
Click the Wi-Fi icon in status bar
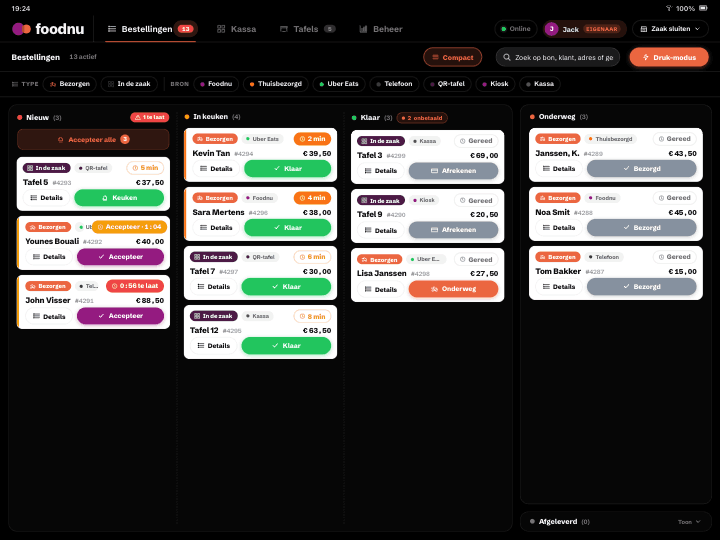pos(669,8)
